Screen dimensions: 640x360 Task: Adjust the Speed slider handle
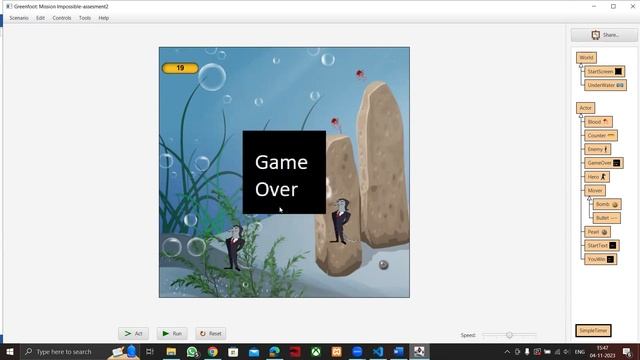(509, 335)
